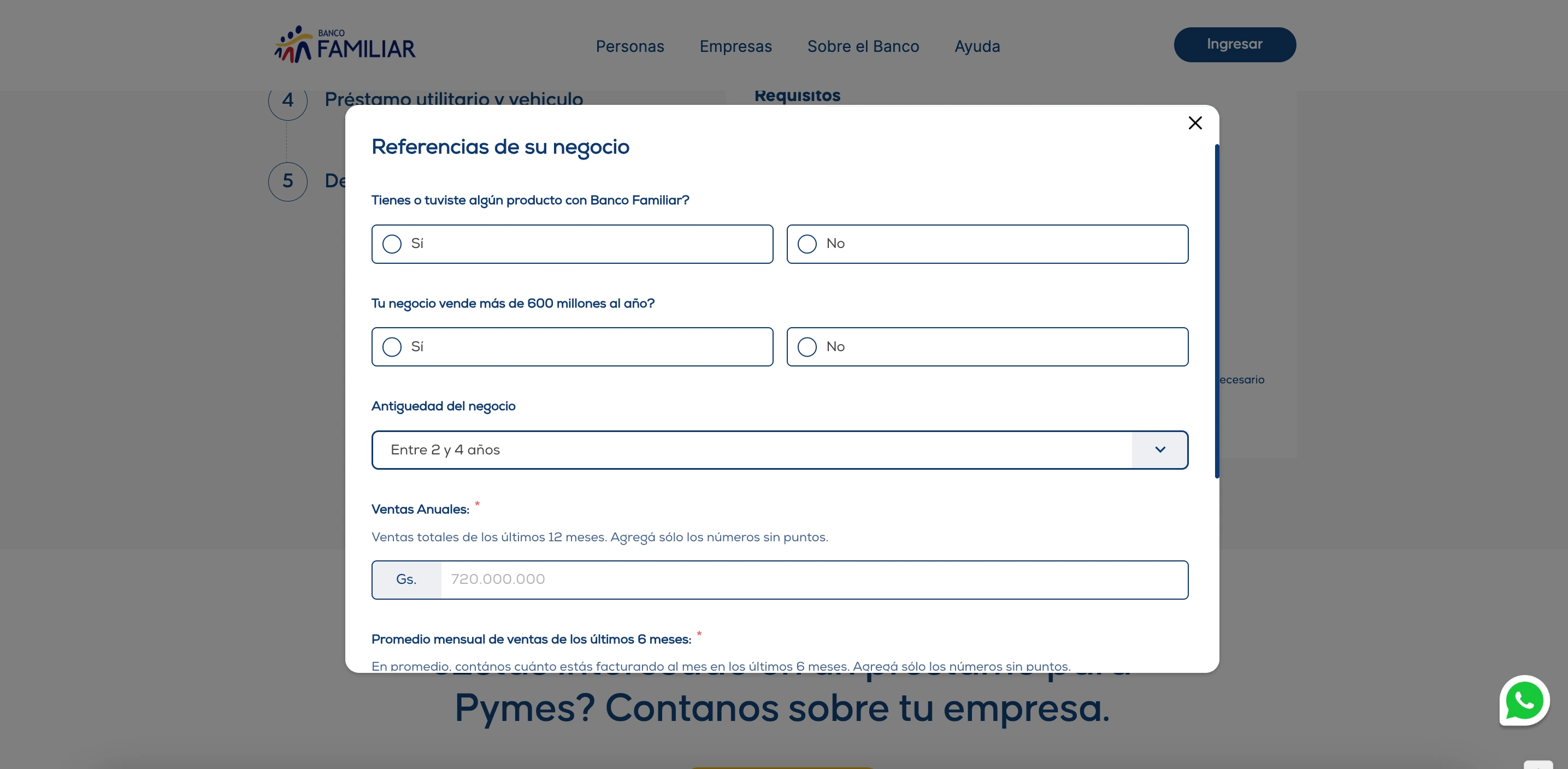Screen dimensions: 1568x769
Task: Select Sí for Banco Familiar product question
Action: (x=392, y=244)
